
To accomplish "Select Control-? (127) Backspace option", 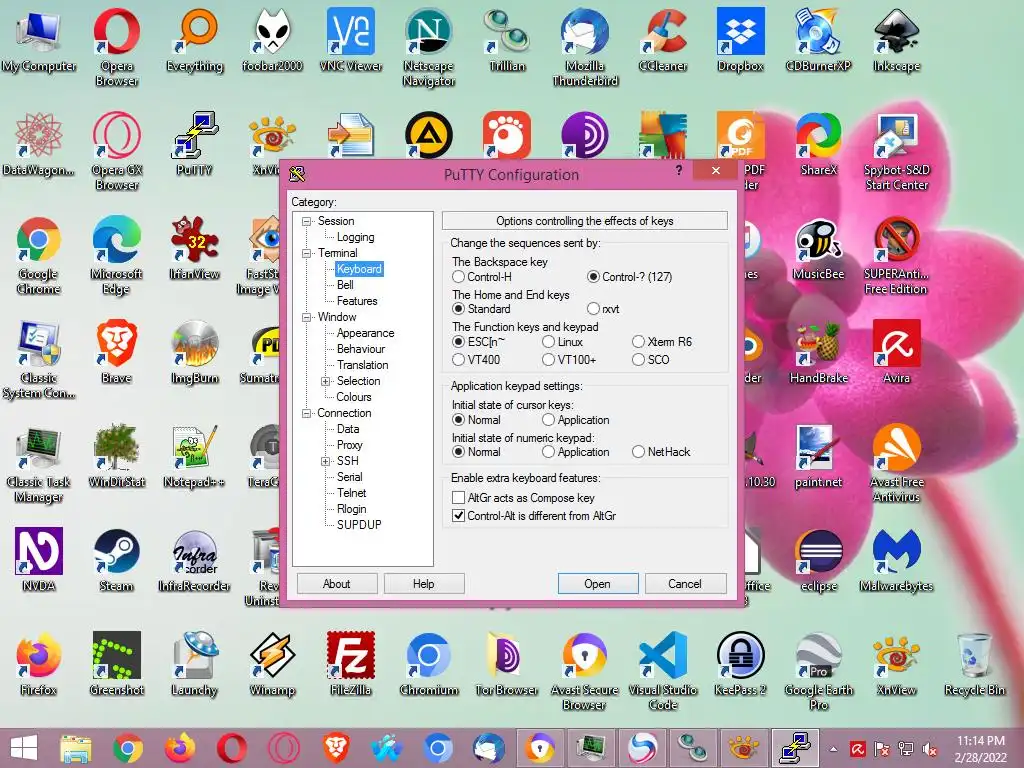I will 630,277.
